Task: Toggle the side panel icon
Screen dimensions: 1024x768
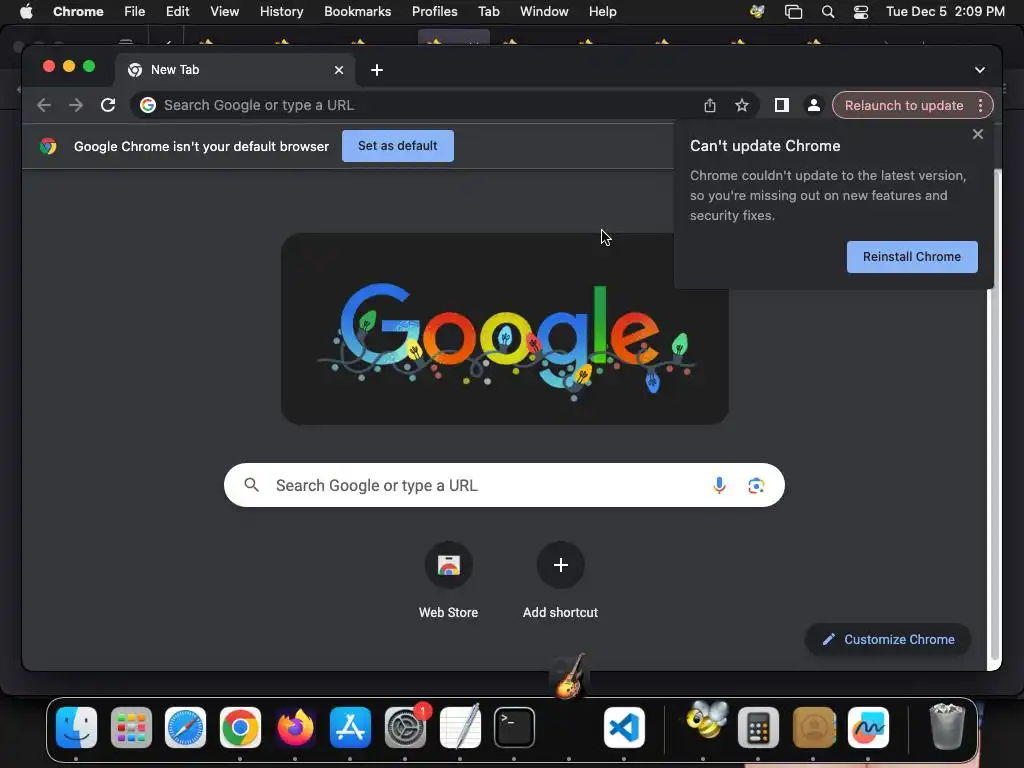Action: 782,105
